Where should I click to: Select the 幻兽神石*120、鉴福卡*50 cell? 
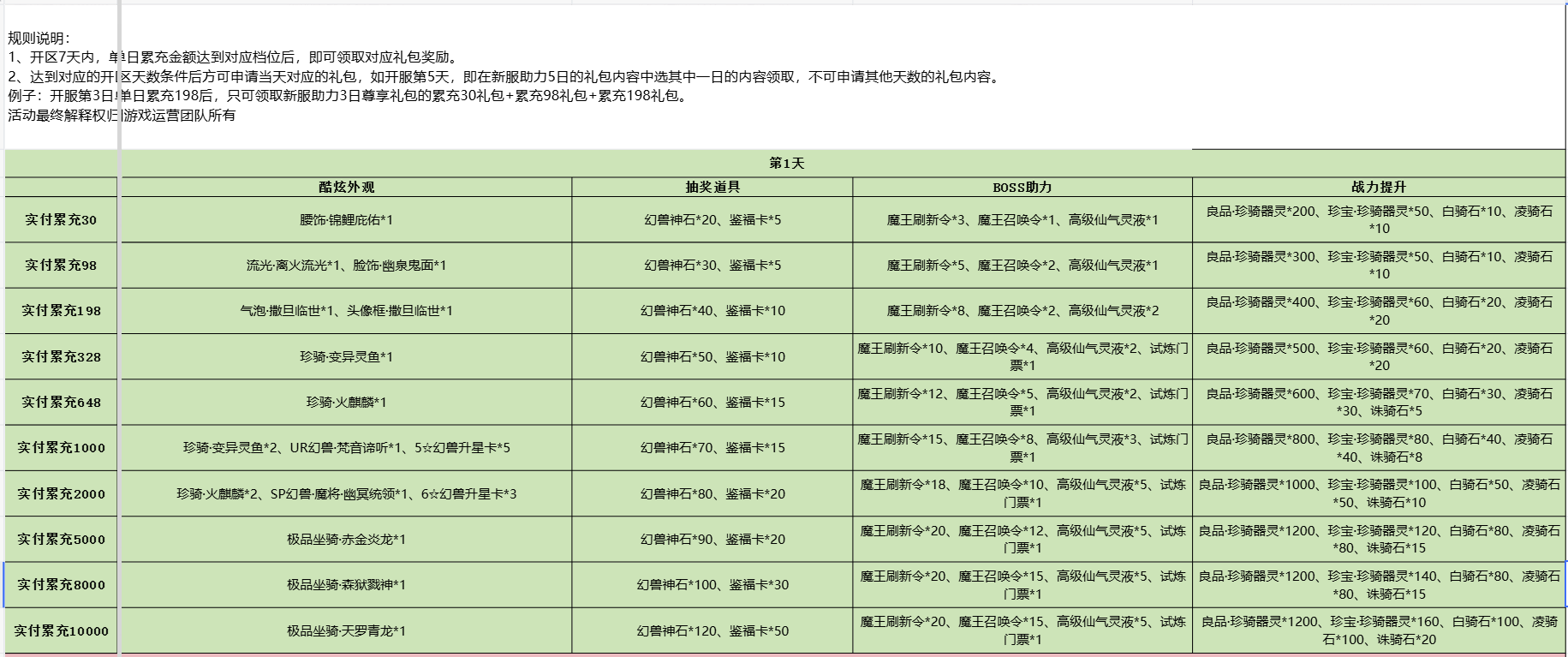pyautogui.click(x=712, y=631)
